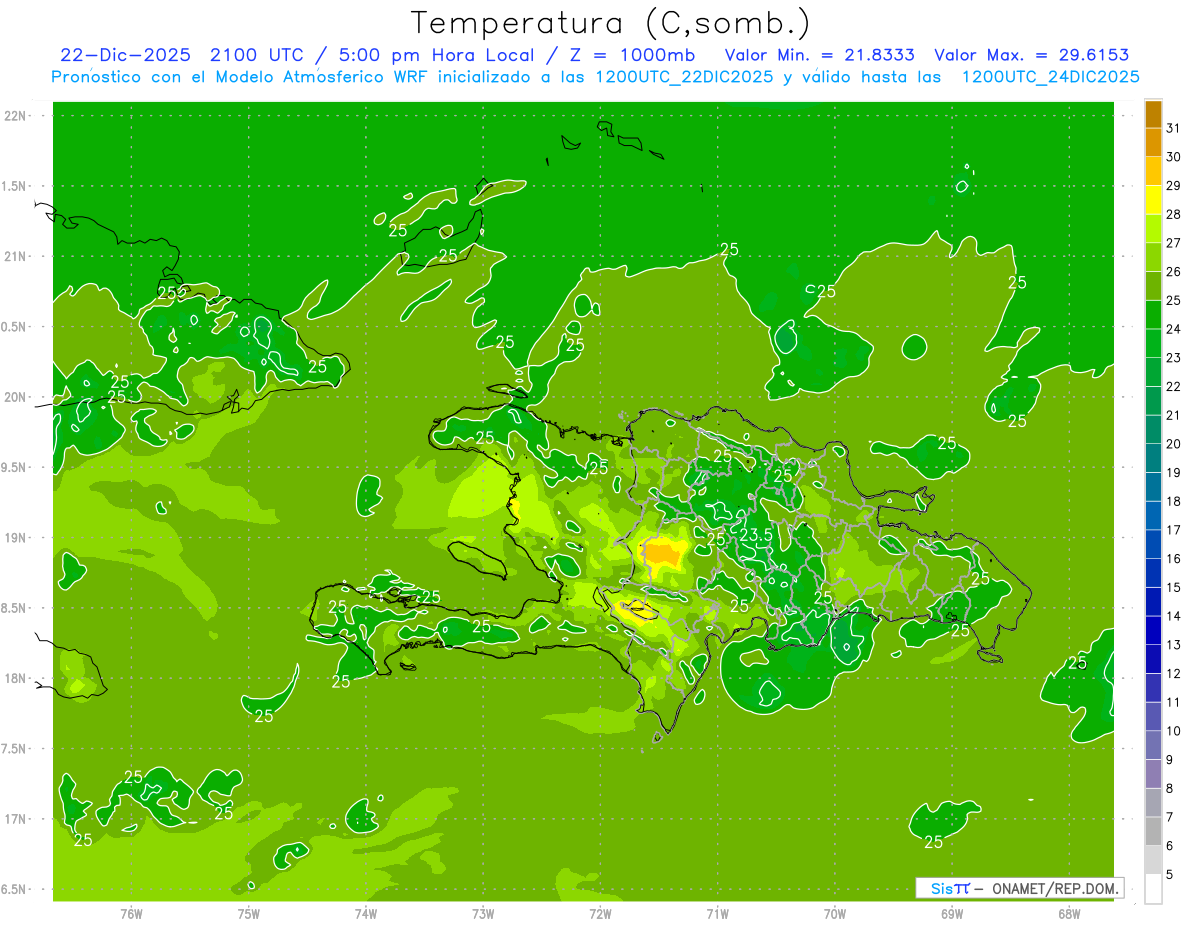The width and height of the screenshot is (1200, 927).
Task: Click the "15" label on the color bar
Action: [x=1173, y=587]
